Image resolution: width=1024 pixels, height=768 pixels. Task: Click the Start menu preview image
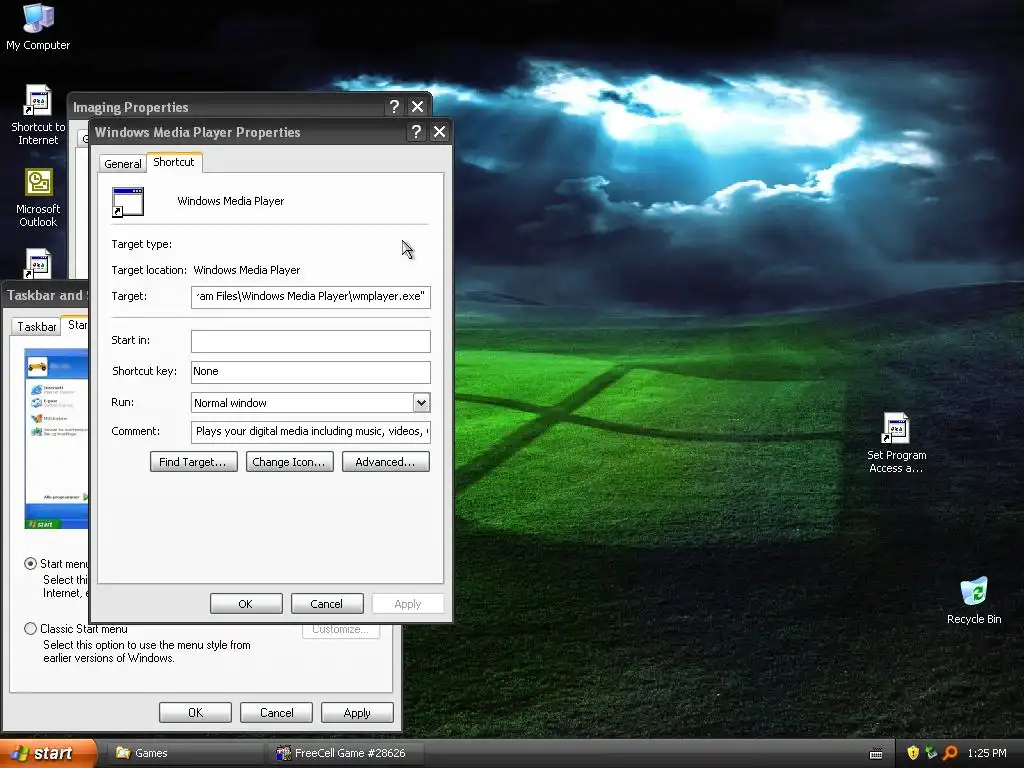point(56,438)
